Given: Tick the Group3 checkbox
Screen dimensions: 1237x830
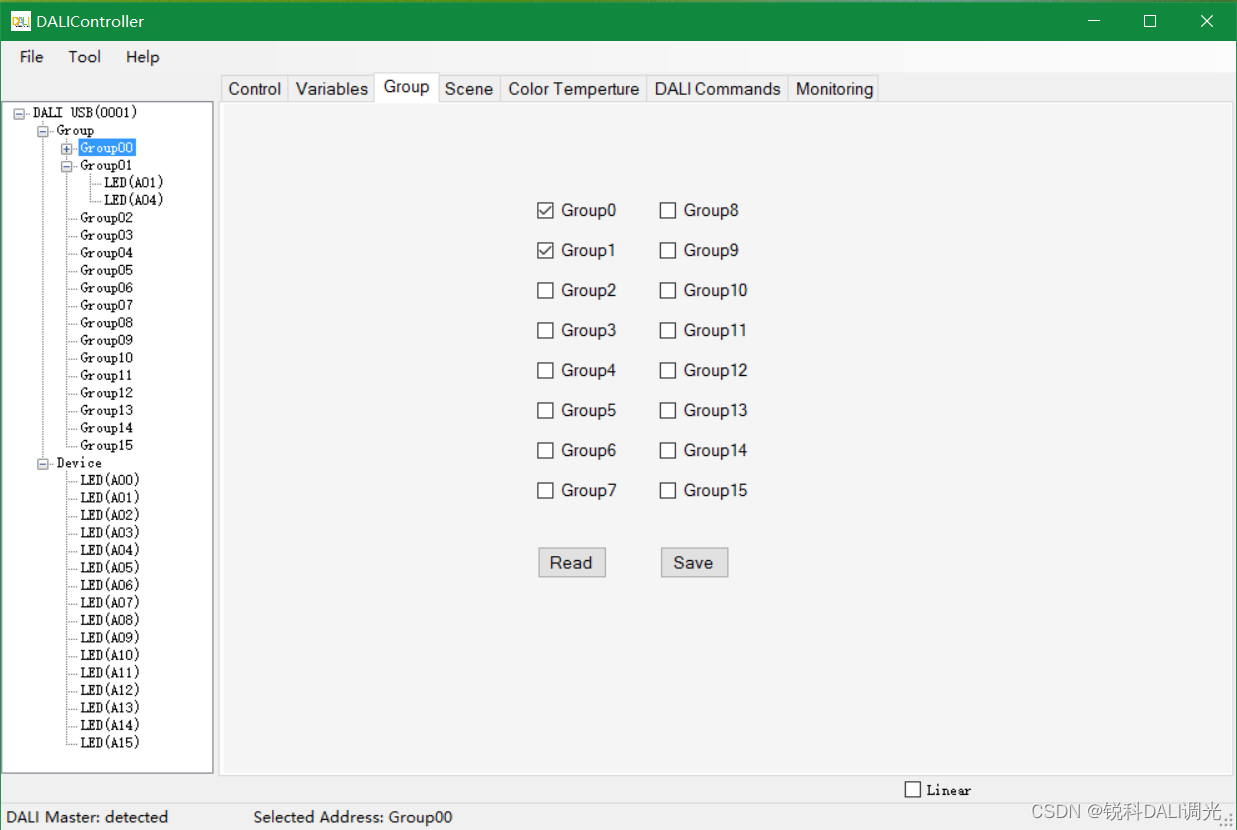Looking at the screenshot, I should click(545, 331).
